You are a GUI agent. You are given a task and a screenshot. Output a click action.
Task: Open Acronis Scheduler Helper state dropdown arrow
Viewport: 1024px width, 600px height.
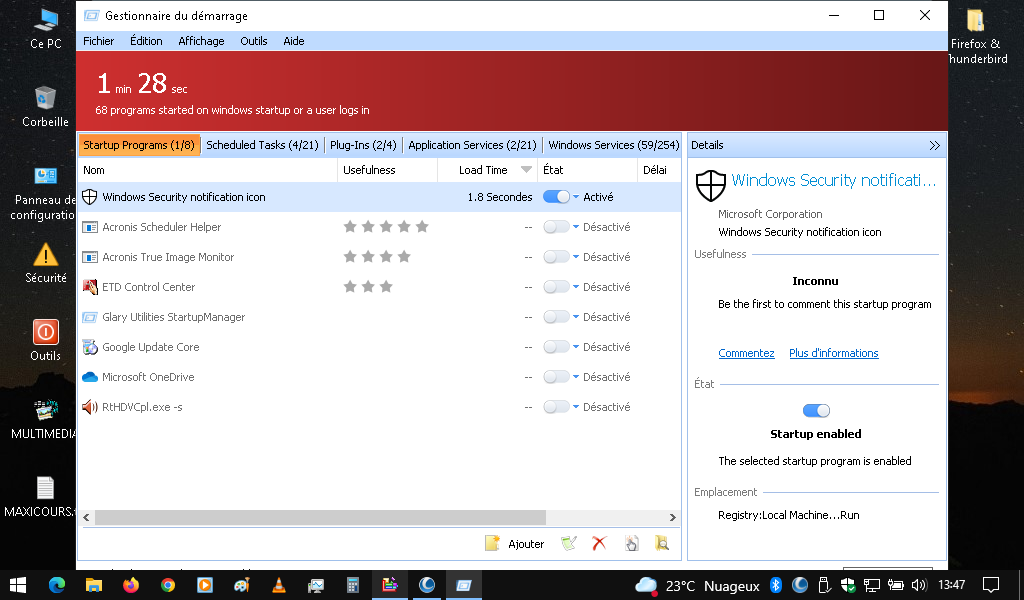click(576, 227)
